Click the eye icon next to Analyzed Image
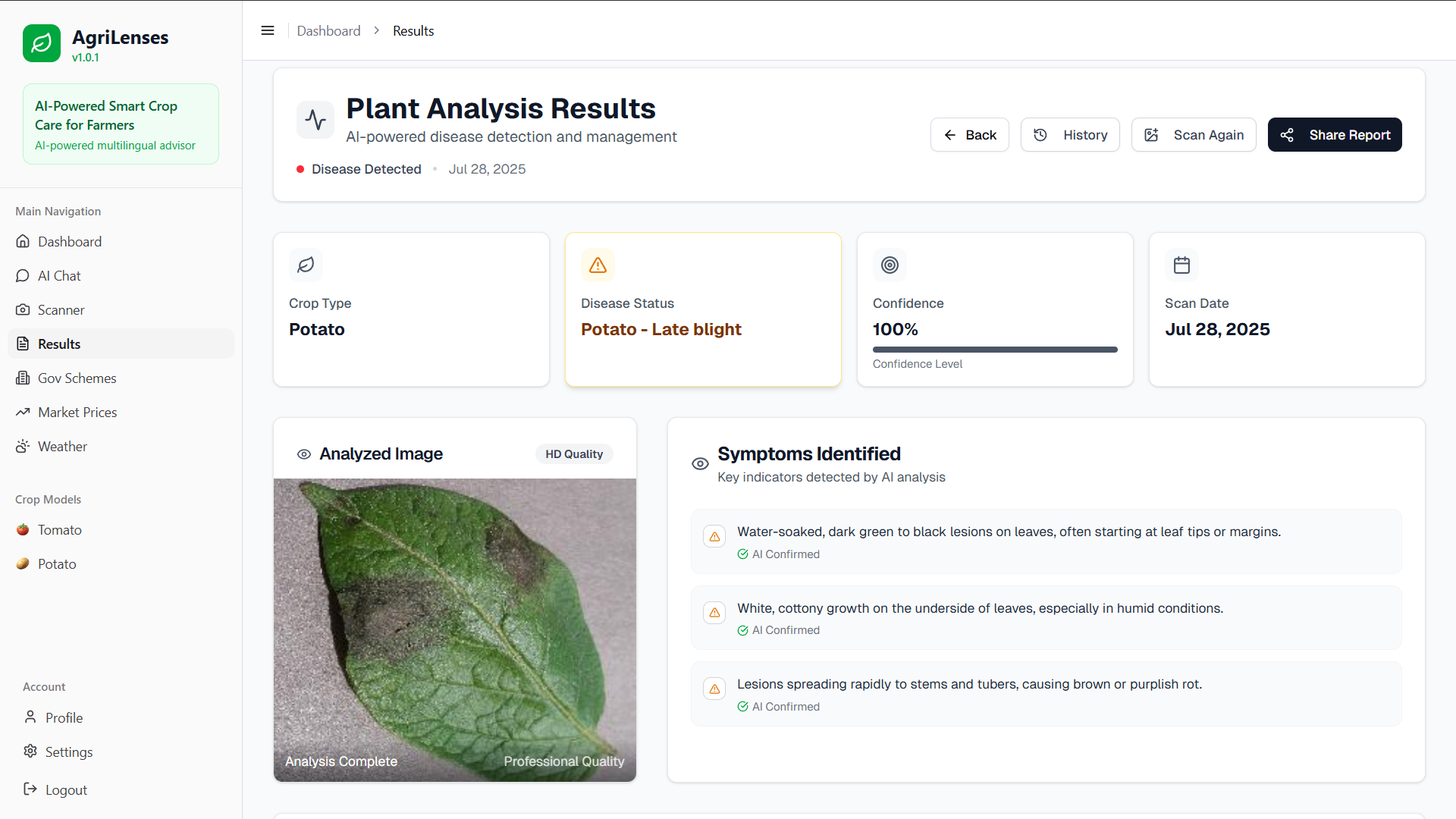This screenshot has height=819, width=1456. point(304,454)
